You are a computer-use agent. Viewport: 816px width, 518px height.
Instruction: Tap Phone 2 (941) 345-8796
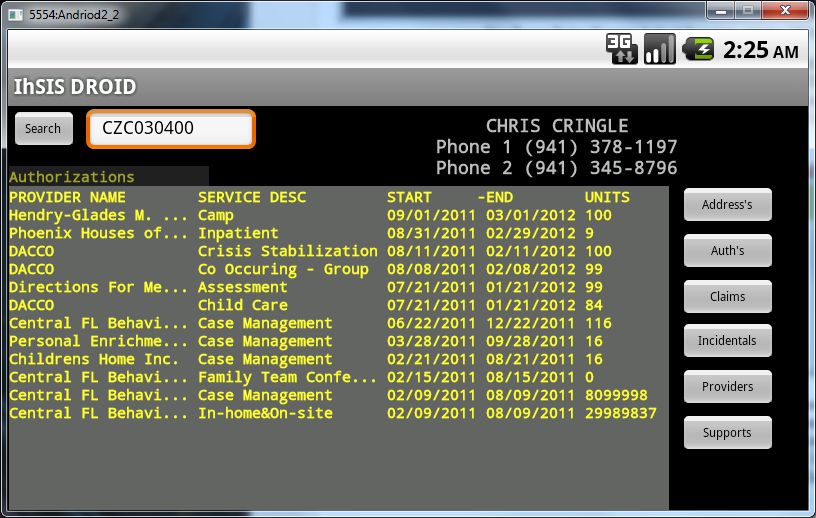pos(557,168)
